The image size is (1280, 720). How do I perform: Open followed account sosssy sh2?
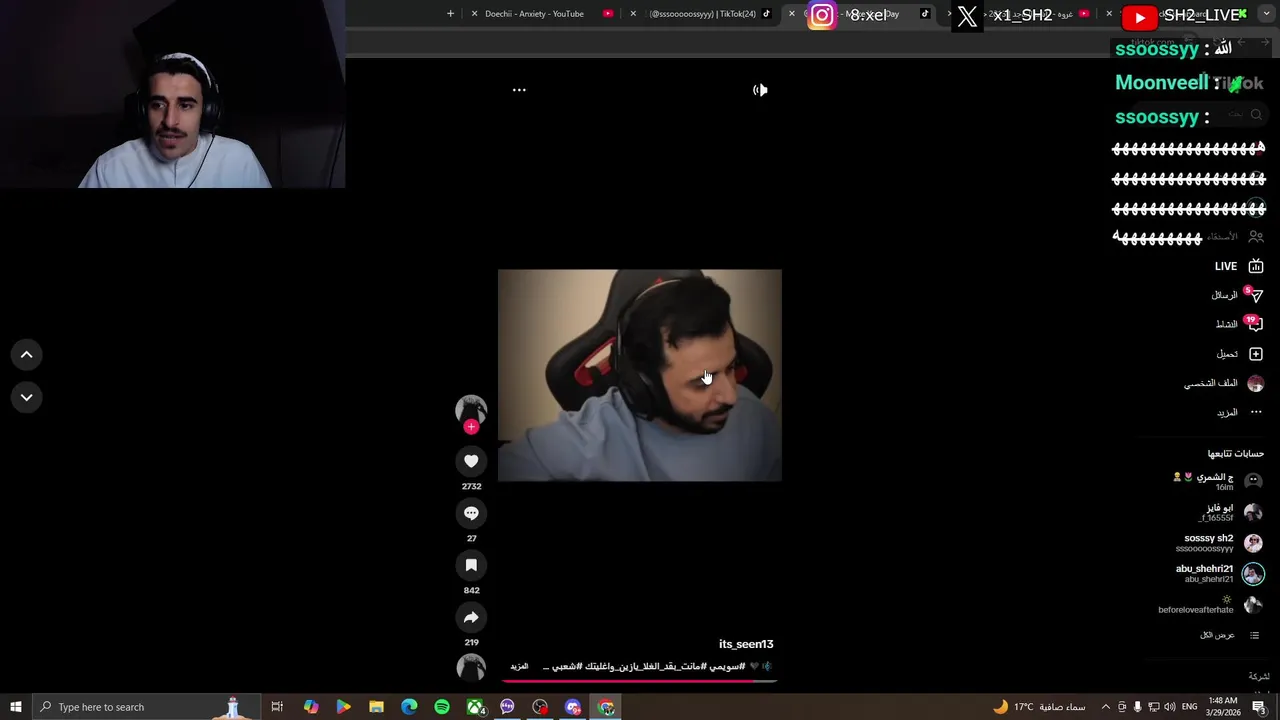click(1220, 543)
